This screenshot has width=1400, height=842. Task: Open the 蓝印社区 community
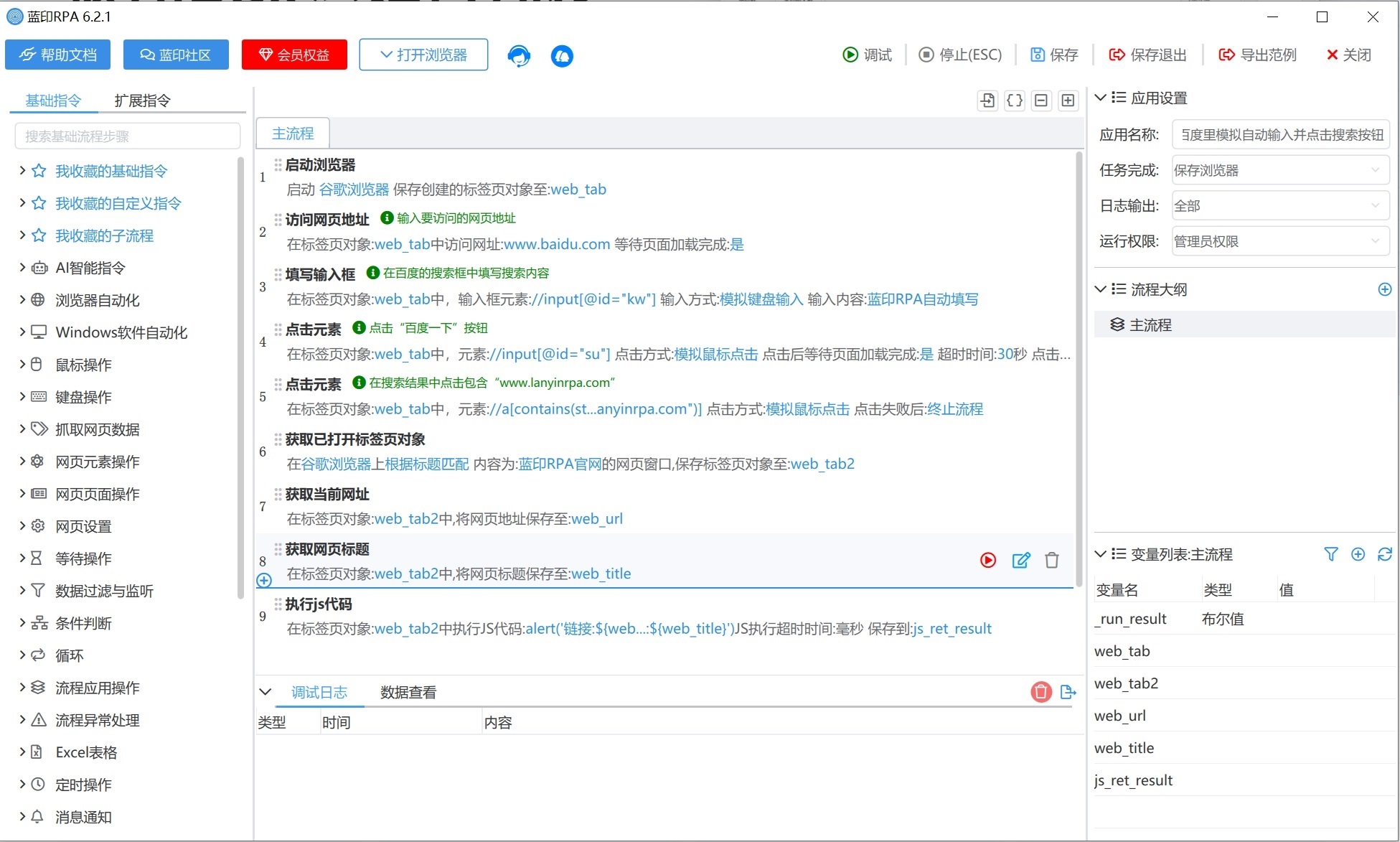176,55
